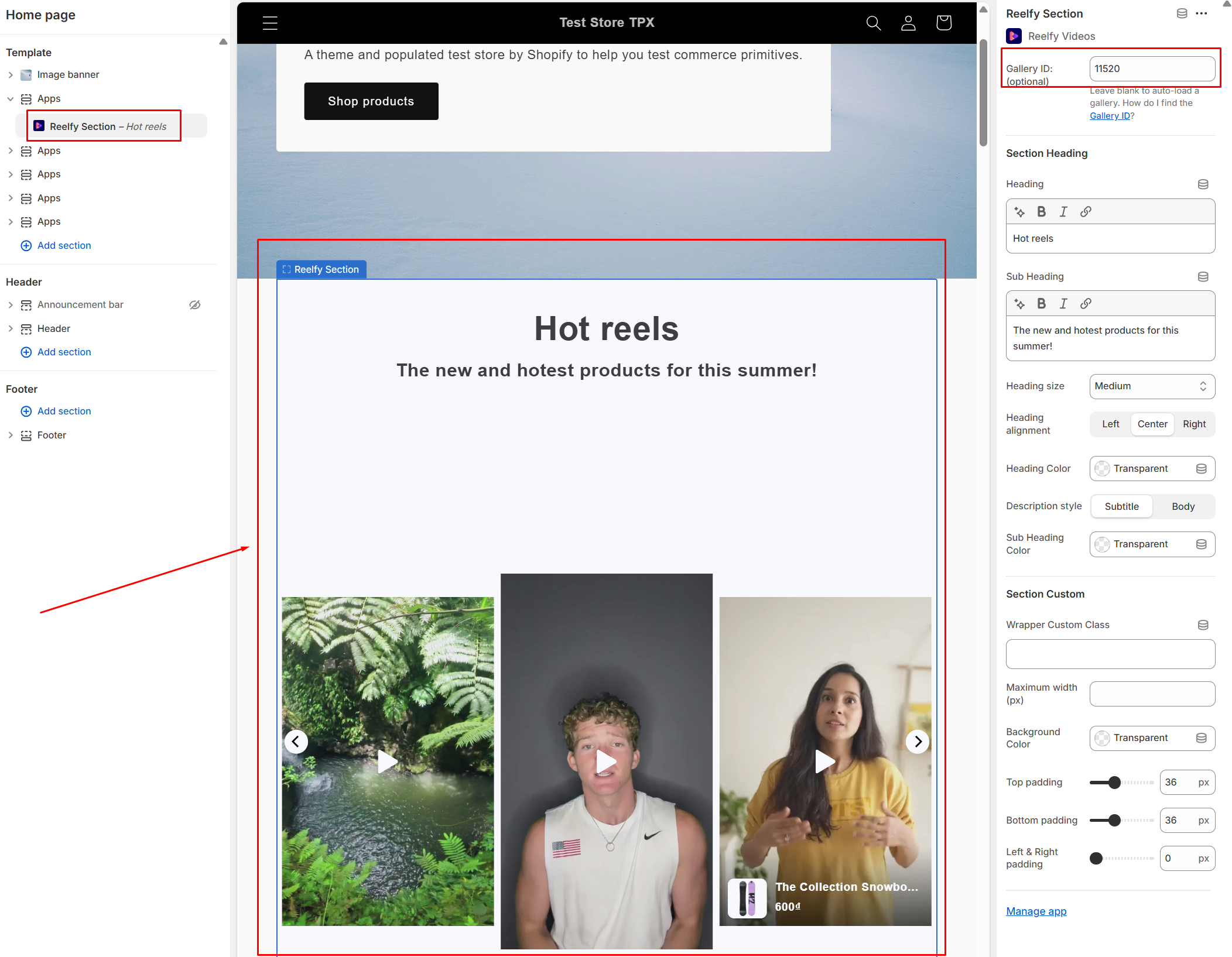The height and width of the screenshot is (957, 1232).
Task: Select Body description style
Action: 1183,507
